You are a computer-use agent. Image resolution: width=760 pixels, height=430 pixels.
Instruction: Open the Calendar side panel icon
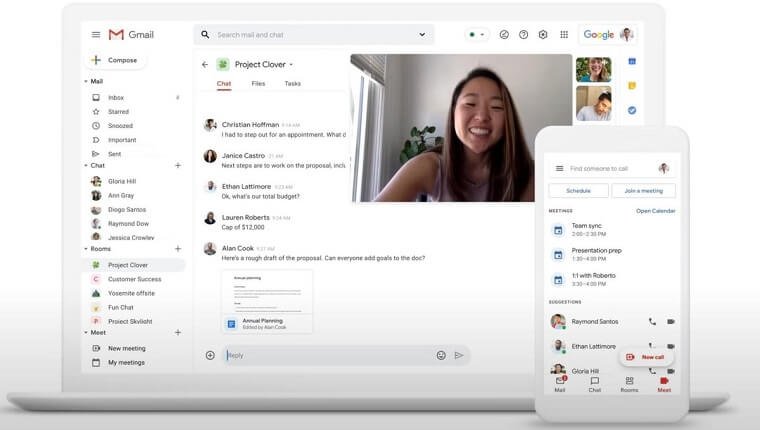point(632,61)
